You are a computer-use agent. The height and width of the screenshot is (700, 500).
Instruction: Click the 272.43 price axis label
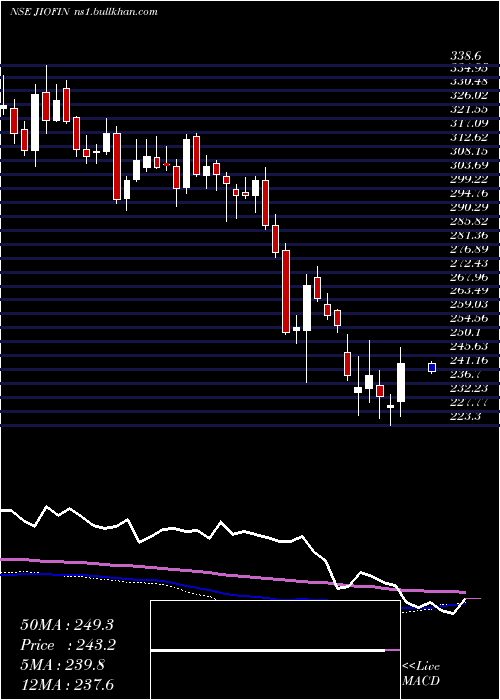(x=468, y=263)
